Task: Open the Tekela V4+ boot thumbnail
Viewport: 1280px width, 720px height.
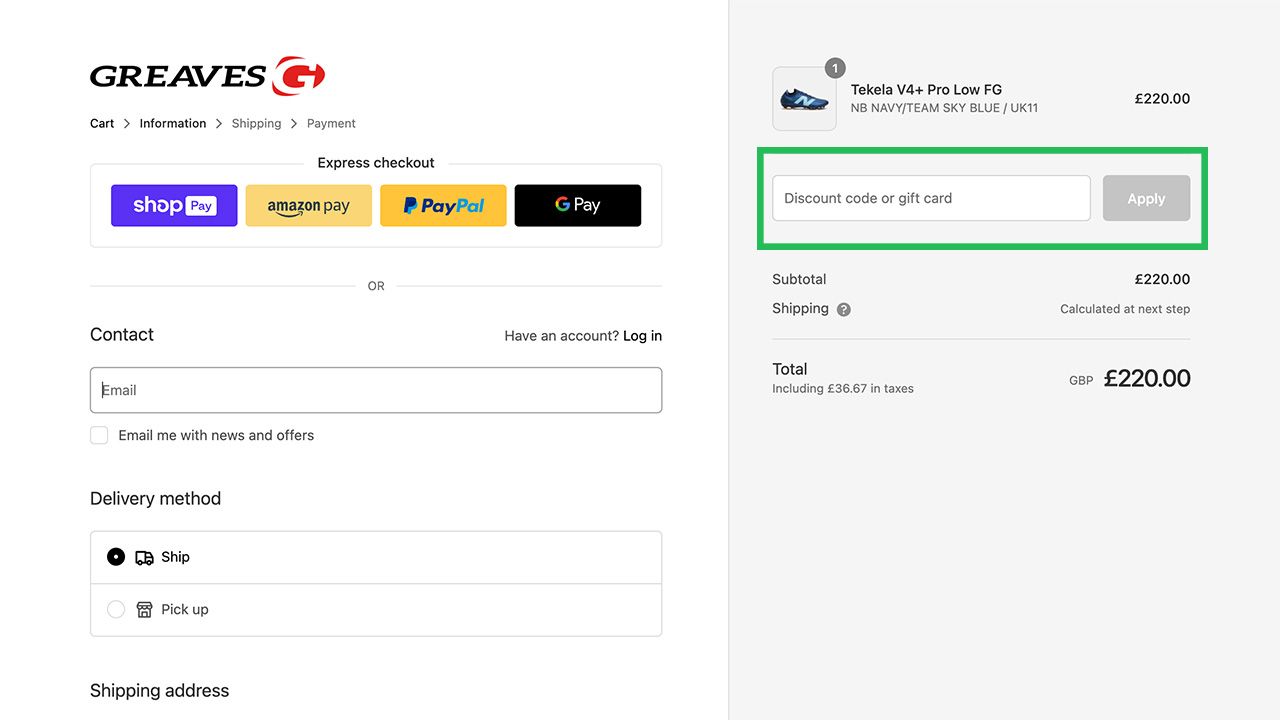Action: click(x=804, y=99)
